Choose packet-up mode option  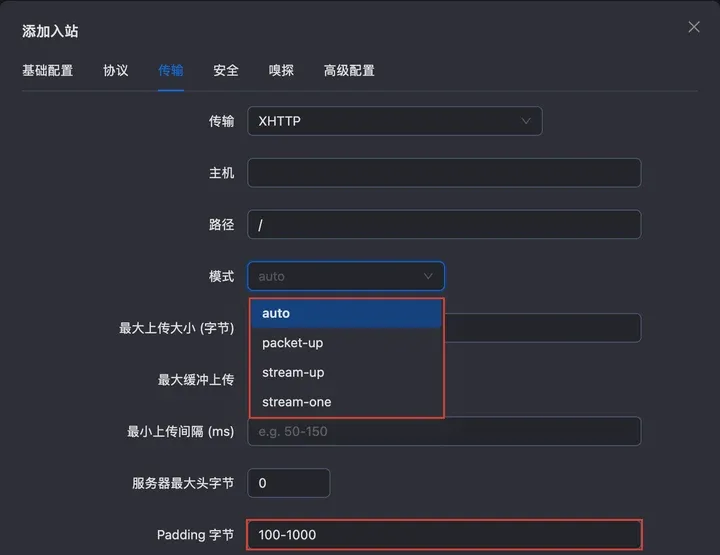[x=346, y=343]
